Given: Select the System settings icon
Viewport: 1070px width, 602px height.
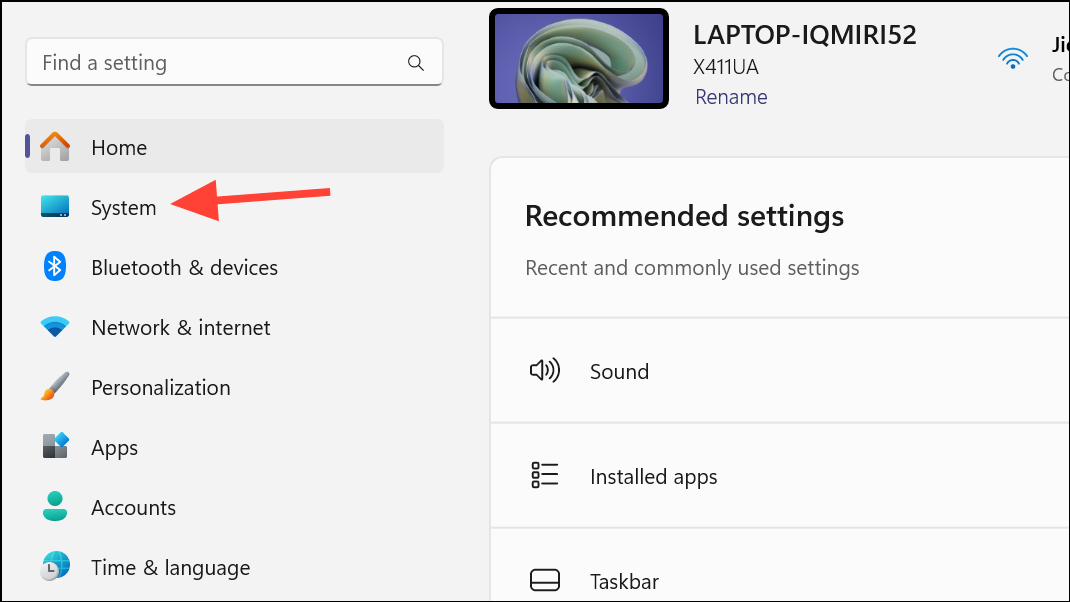Looking at the screenshot, I should tap(55, 207).
